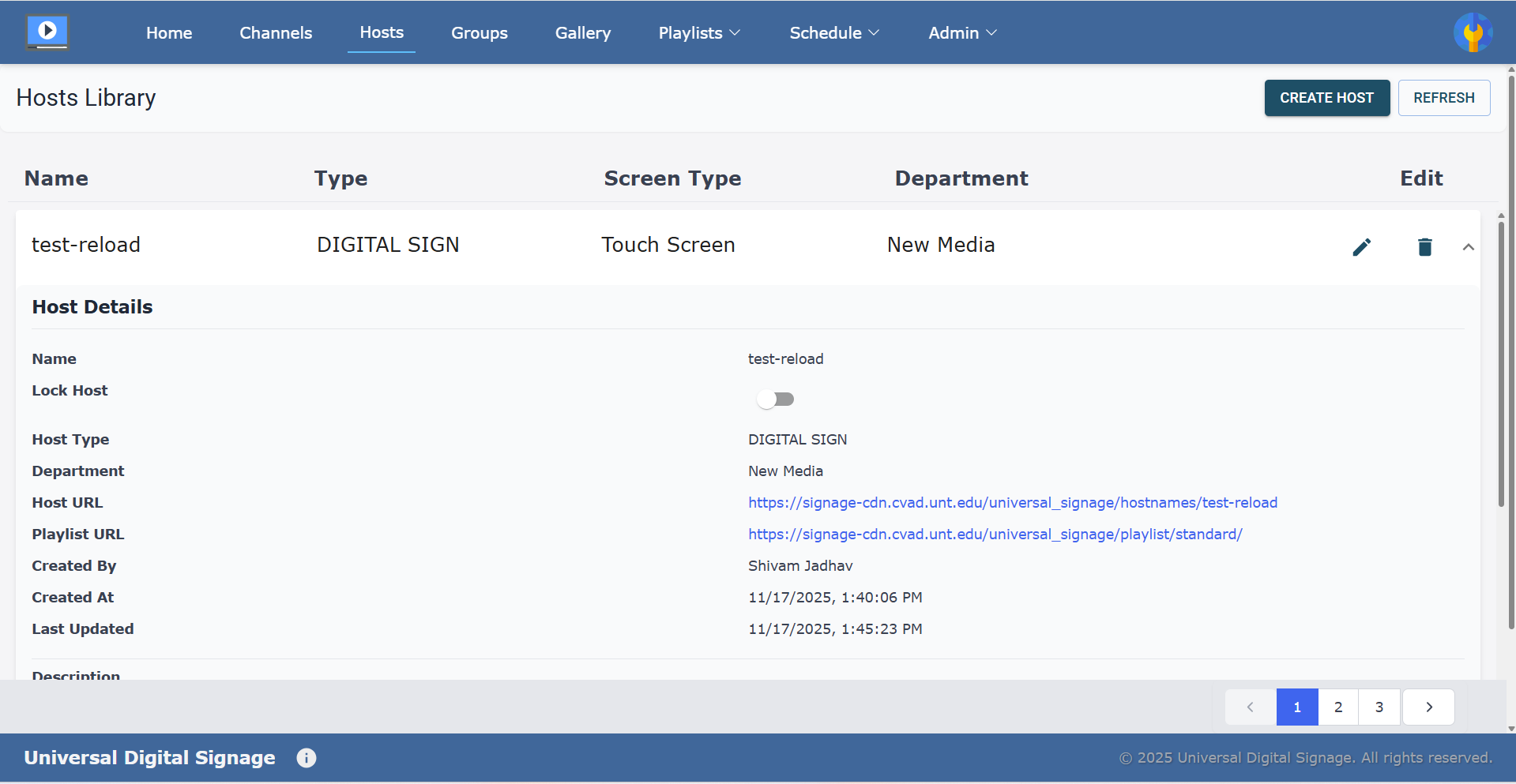The width and height of the screenshot is (1516, 784).
Task: Expand the Admin dropdown menu
Action: tap(961, 32)
